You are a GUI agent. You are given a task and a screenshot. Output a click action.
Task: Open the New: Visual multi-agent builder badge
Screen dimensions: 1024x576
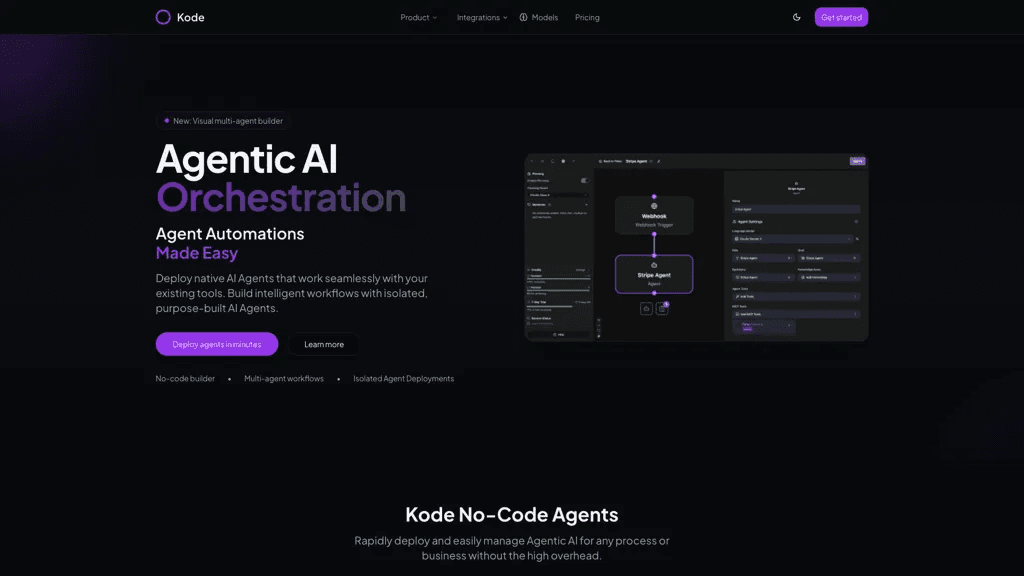223,121
